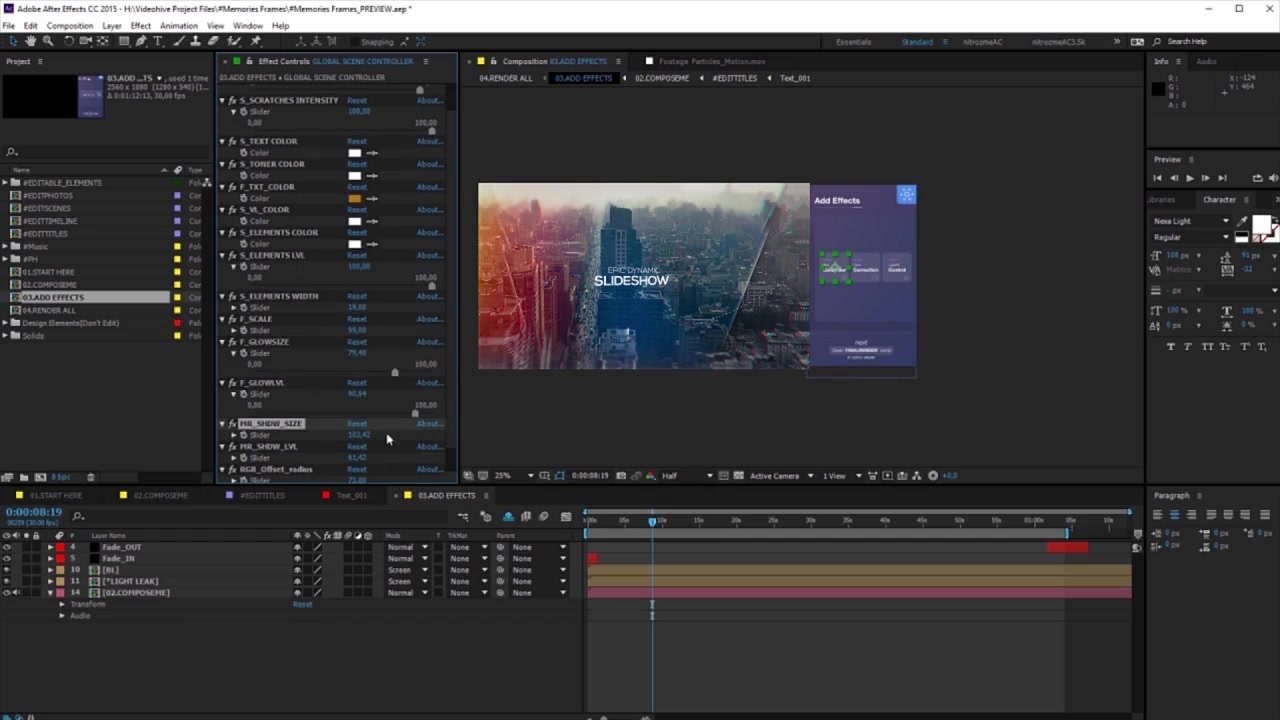
Task: Click the Draft 3D icon in timeline
Action: tap(486, 517)
